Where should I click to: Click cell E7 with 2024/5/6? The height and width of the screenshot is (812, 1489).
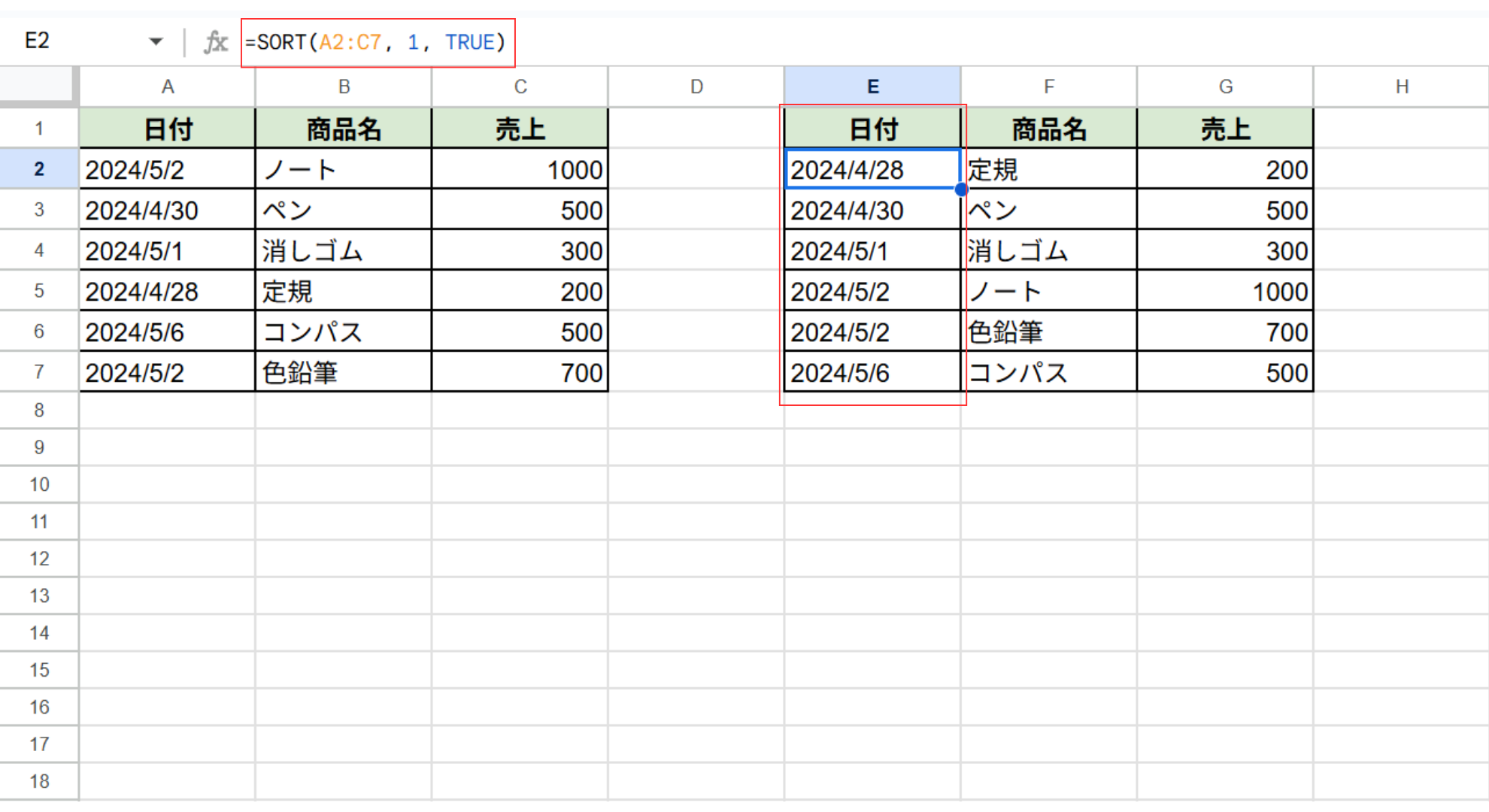872,372
